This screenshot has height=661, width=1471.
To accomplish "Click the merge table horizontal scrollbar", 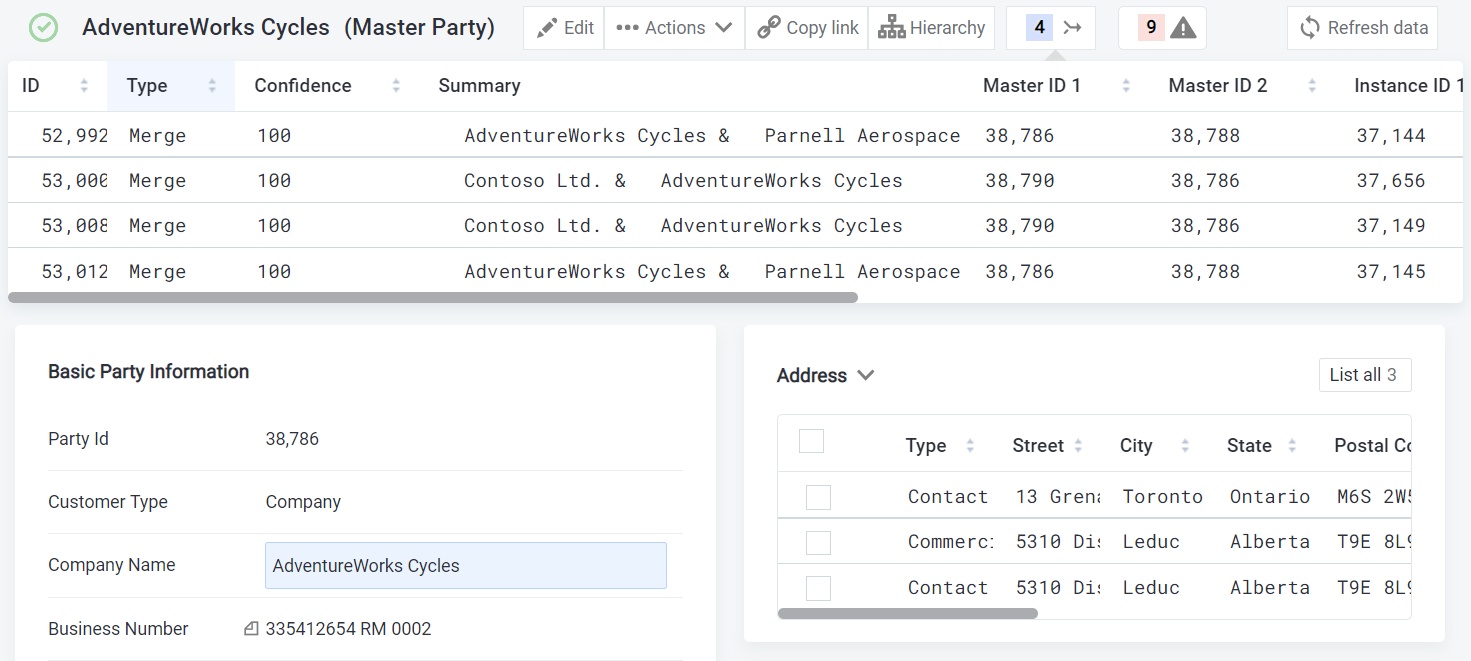I will point(432,297).
